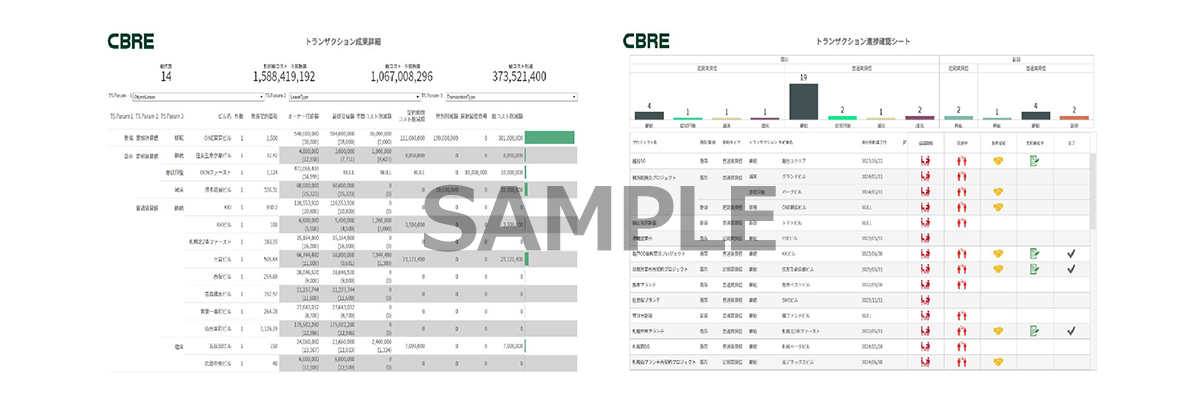The image size is (1200, 400).
Task: Click the red negotiation icon in KKビル row
Action: point(961,254)
